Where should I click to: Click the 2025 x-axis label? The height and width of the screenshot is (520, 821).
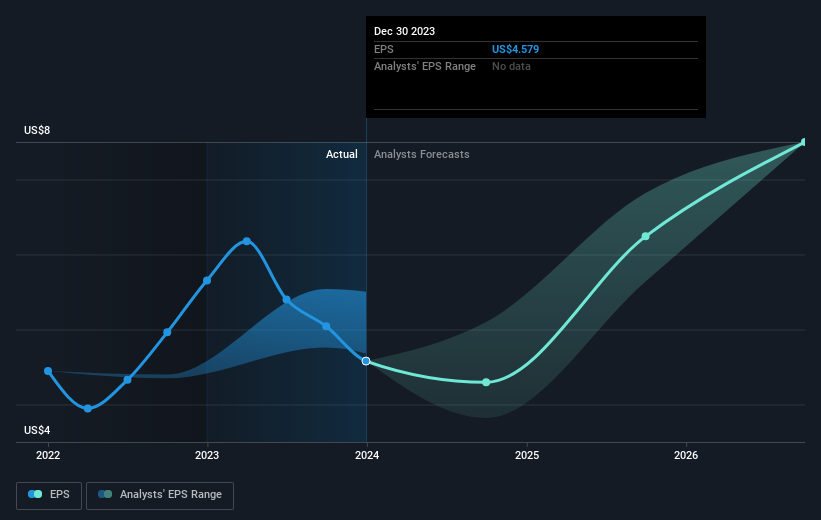(x=527, y=455)
